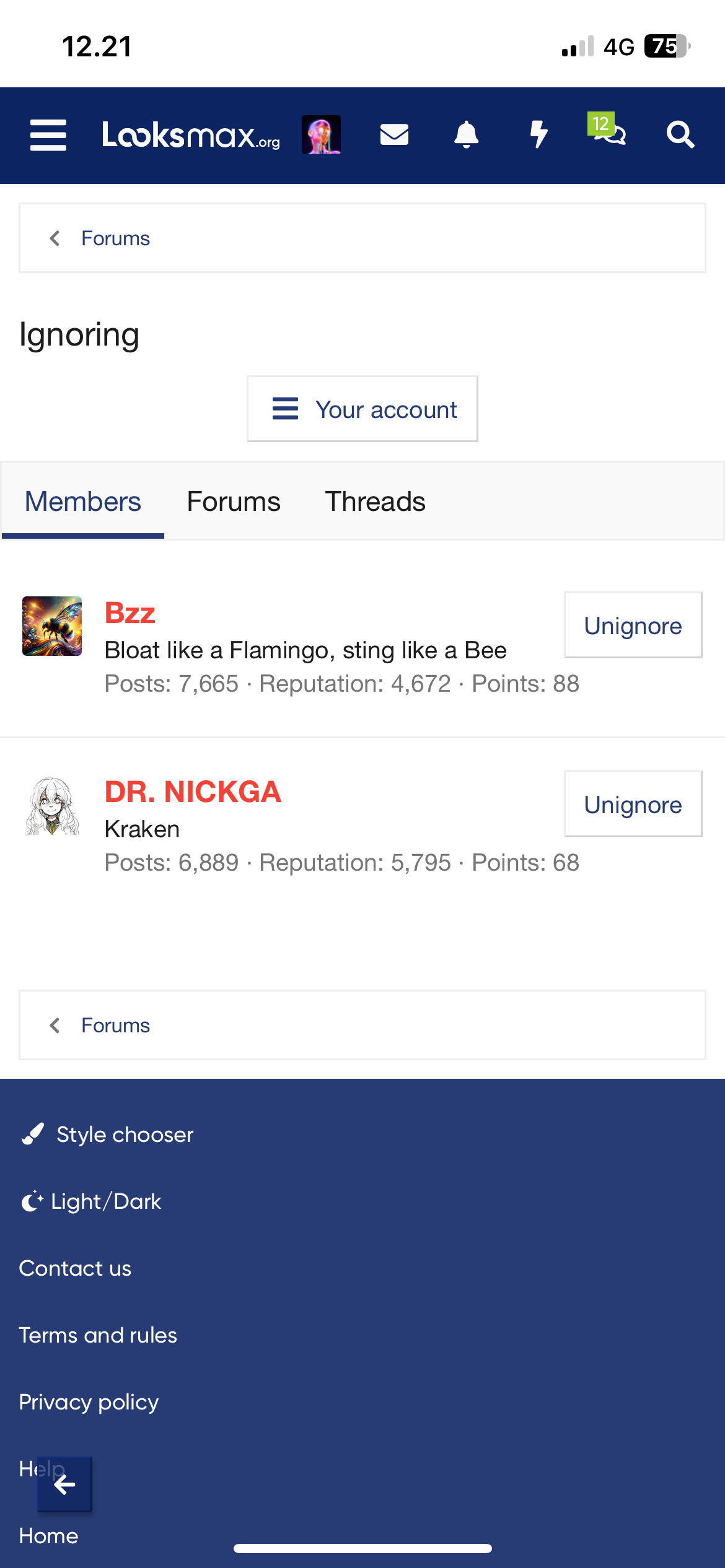Screen dimensions: 725x1568
Task: View the bell alerts notifications
Action: click(x=466, y=134)
